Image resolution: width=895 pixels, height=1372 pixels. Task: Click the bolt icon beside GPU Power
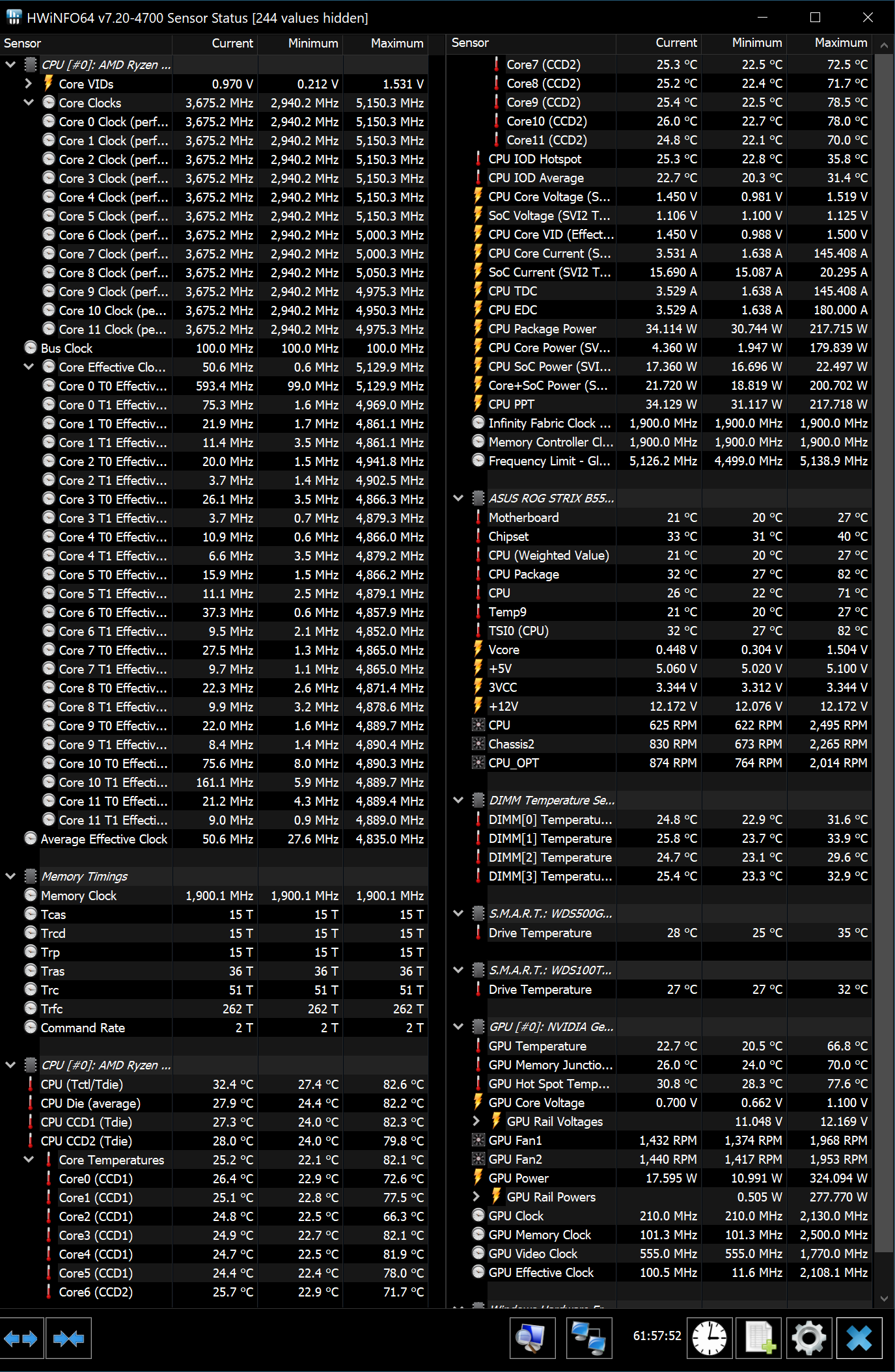tap(478, 1177)
